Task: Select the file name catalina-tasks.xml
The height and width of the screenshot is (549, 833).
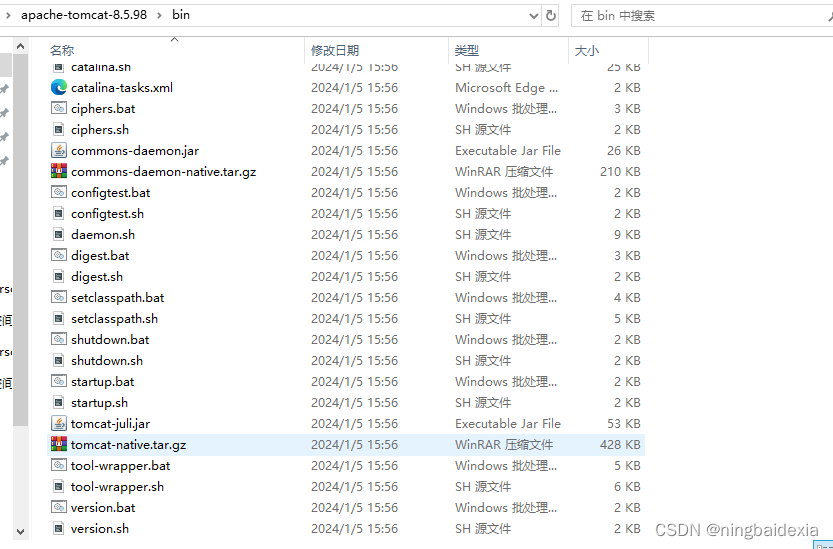Action: click(122, 88)
